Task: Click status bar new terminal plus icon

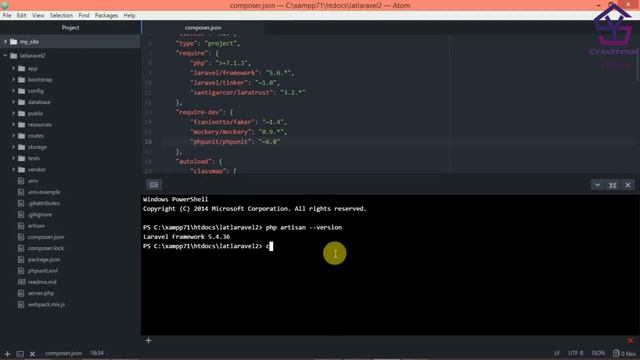Action: (x=7, y=354)
